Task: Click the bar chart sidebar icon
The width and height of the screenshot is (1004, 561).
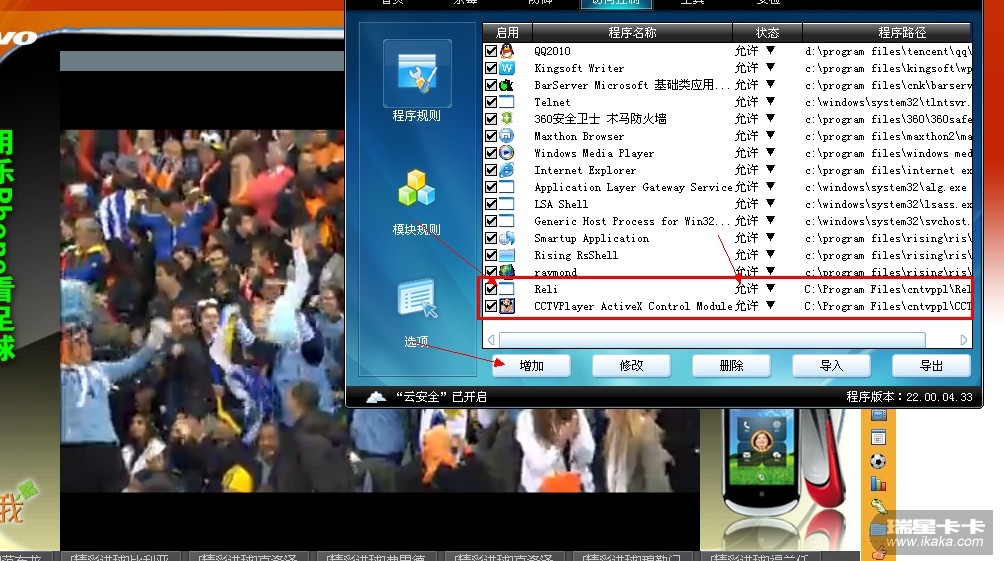Action: tap(878, 484)
